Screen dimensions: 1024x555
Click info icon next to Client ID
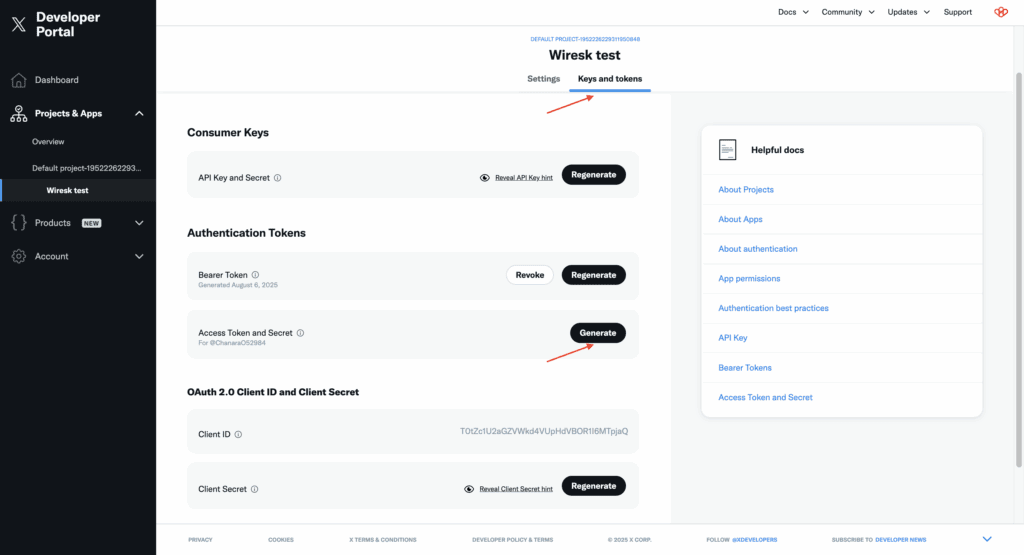(x=238, y=434)
